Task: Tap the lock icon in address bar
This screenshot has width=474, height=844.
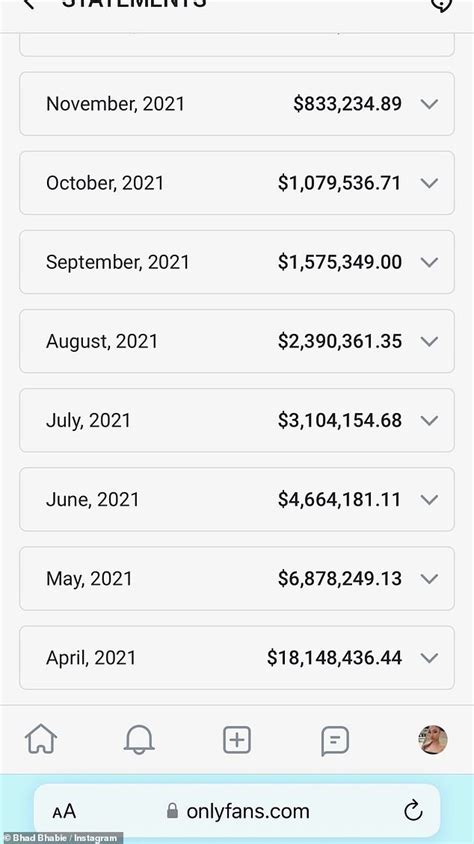Action: (x=172, y=811)
